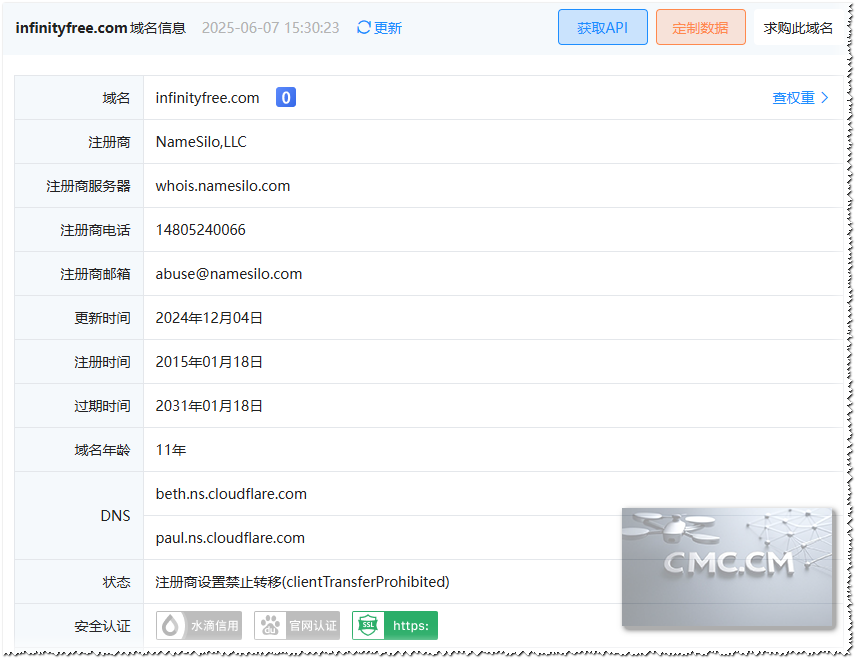Click the blue 0 badge beside infinityfree.com

point(286,97)
